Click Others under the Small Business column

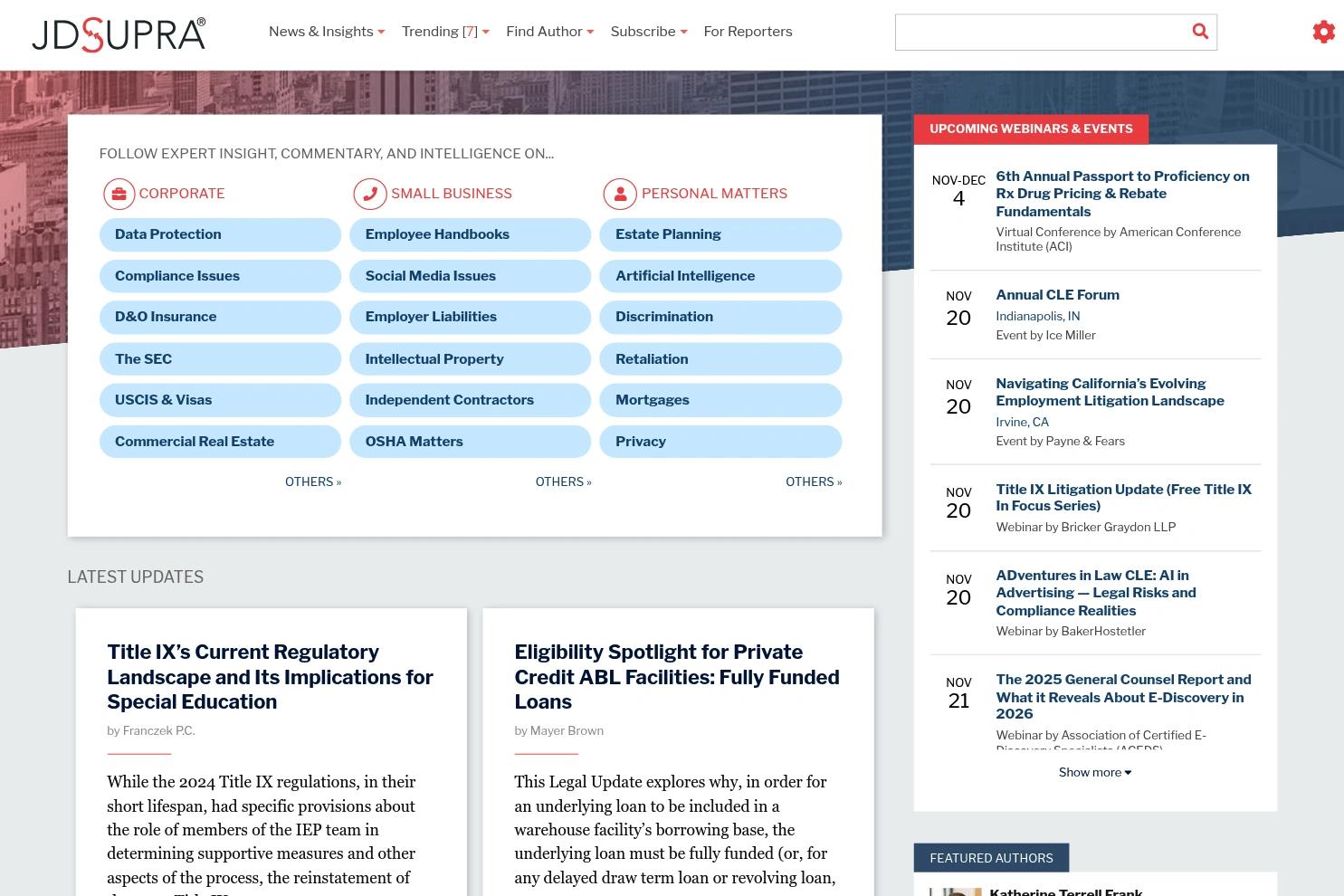tap(563, 482)
